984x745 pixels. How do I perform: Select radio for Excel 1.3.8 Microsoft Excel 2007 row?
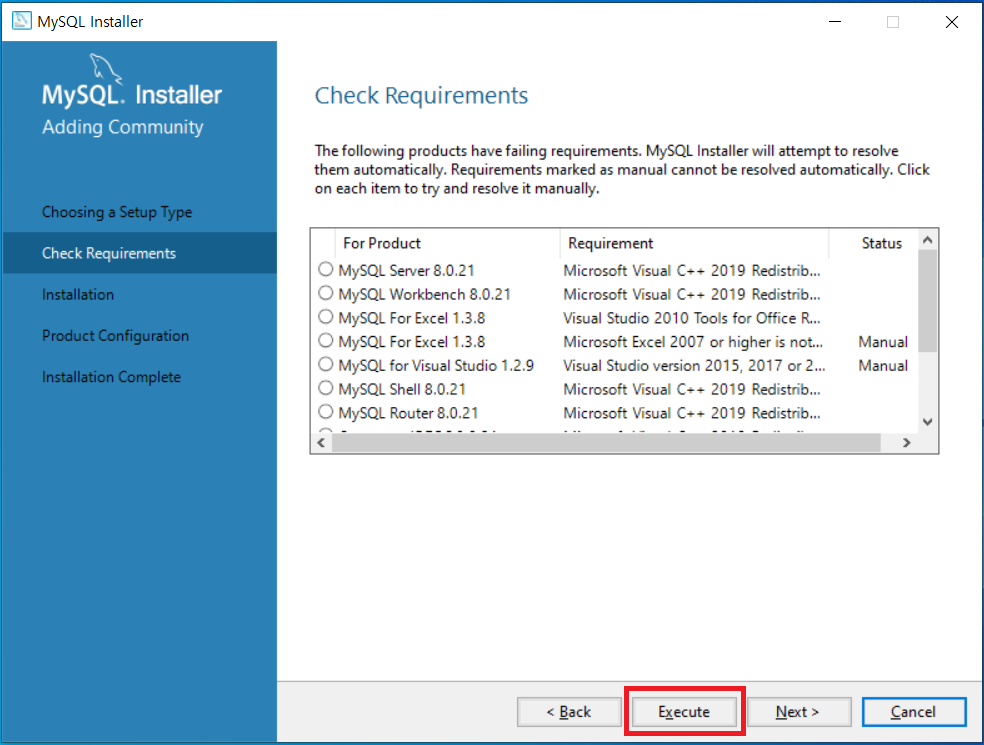pos(325,341)
